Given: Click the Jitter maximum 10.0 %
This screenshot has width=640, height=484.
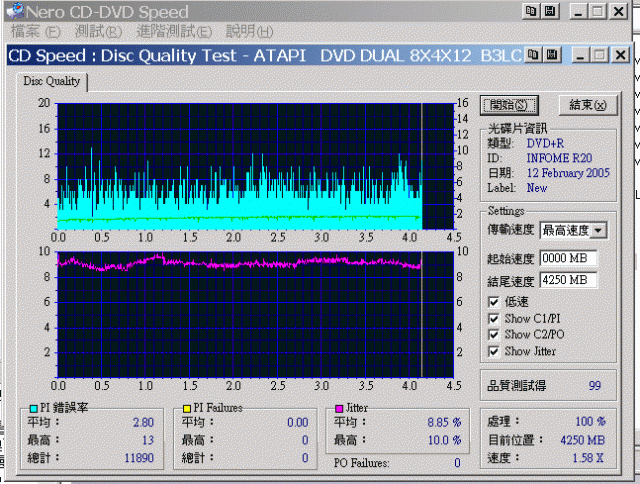Looking at the screenshot, I should coord(444,440).
